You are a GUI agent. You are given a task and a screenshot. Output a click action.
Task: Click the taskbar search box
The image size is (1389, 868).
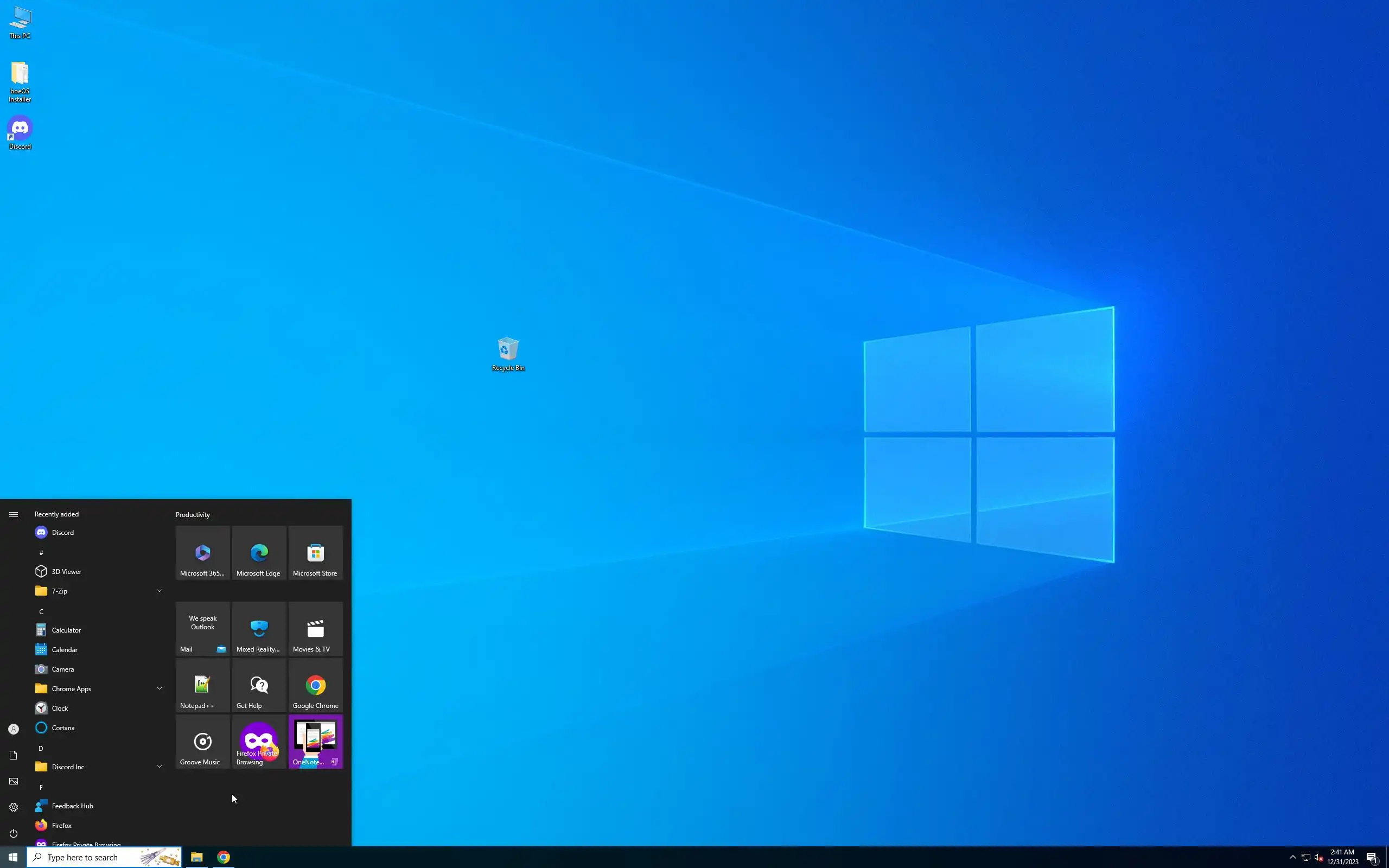[x=92, y=857]
